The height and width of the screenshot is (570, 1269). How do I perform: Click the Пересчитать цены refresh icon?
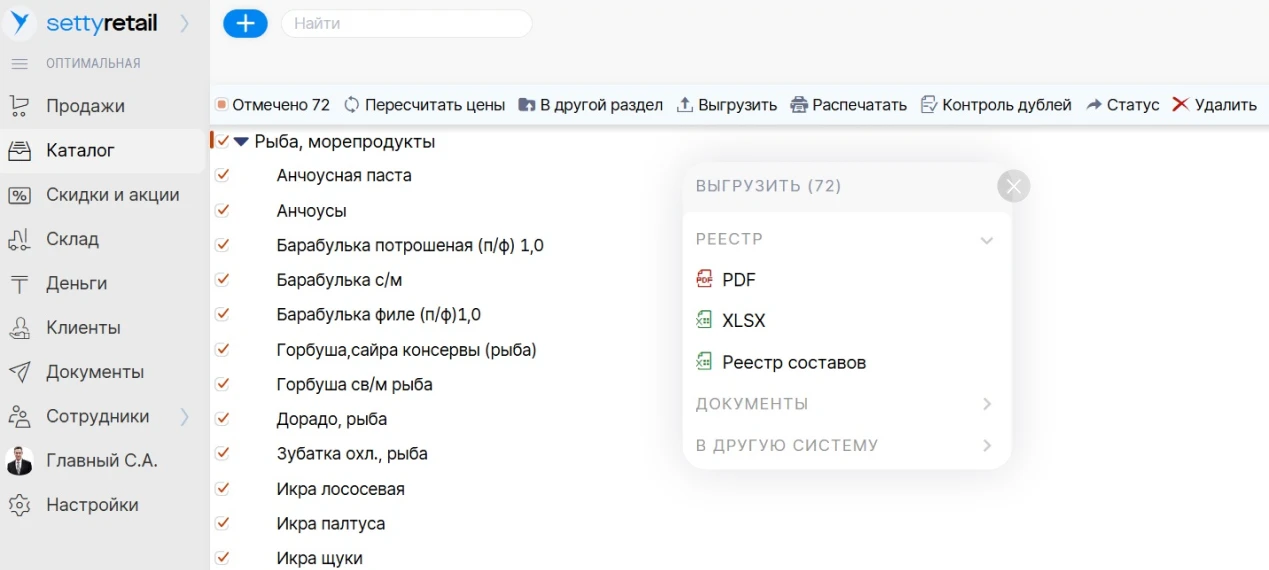tap(351, 105)
